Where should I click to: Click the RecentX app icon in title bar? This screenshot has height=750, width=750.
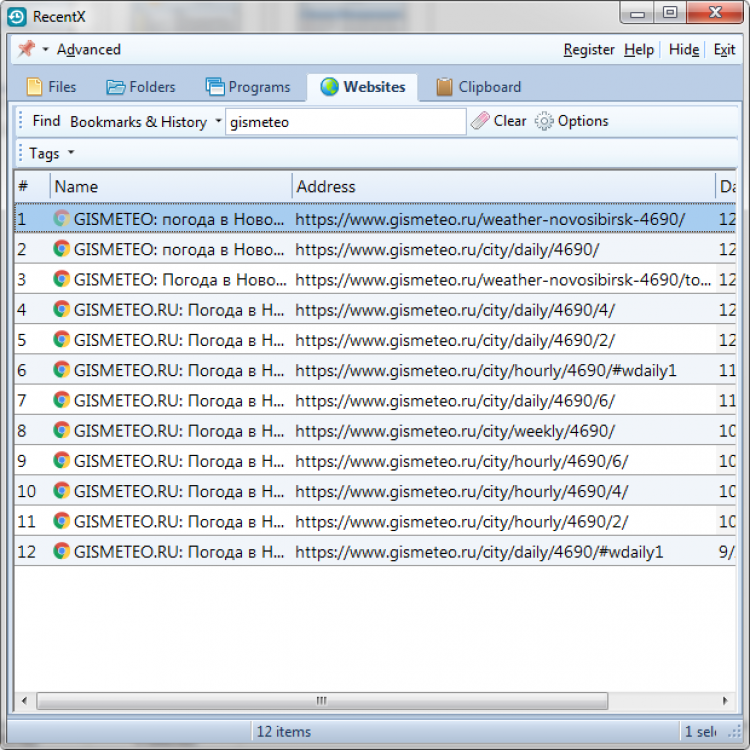(17, 17)
